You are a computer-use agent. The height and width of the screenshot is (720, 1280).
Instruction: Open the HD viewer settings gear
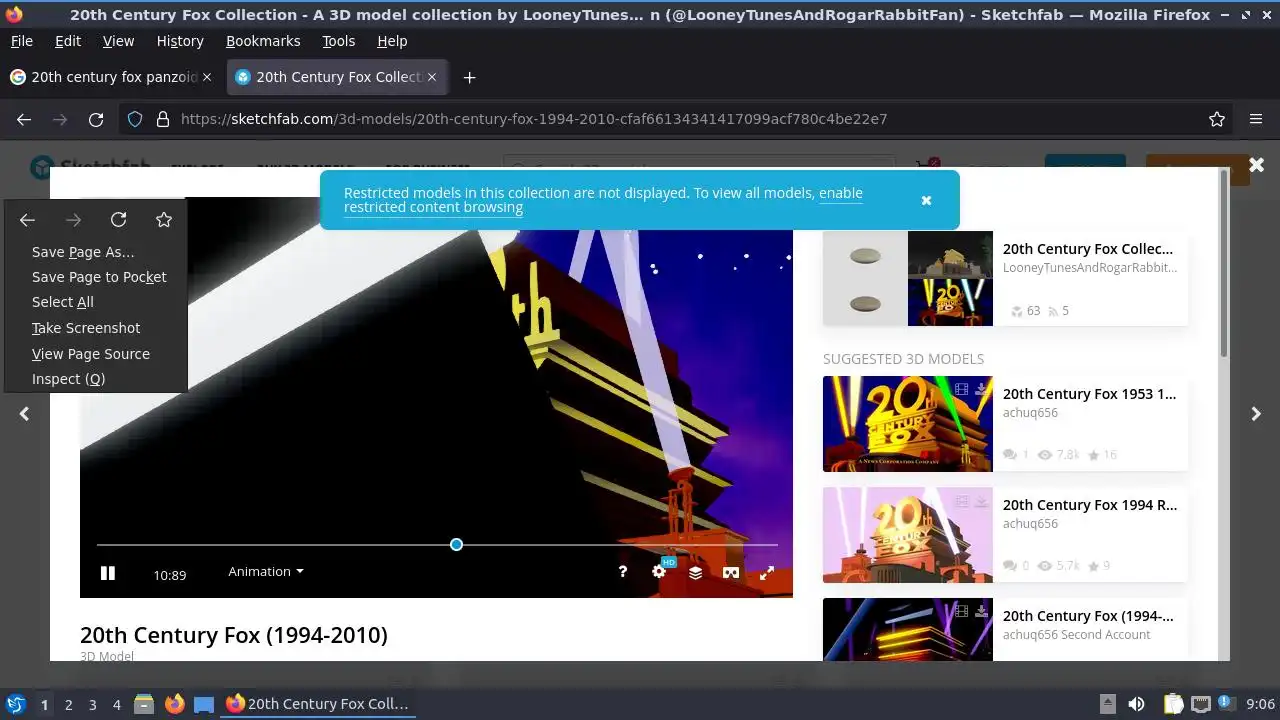click(x=659, y=572)
